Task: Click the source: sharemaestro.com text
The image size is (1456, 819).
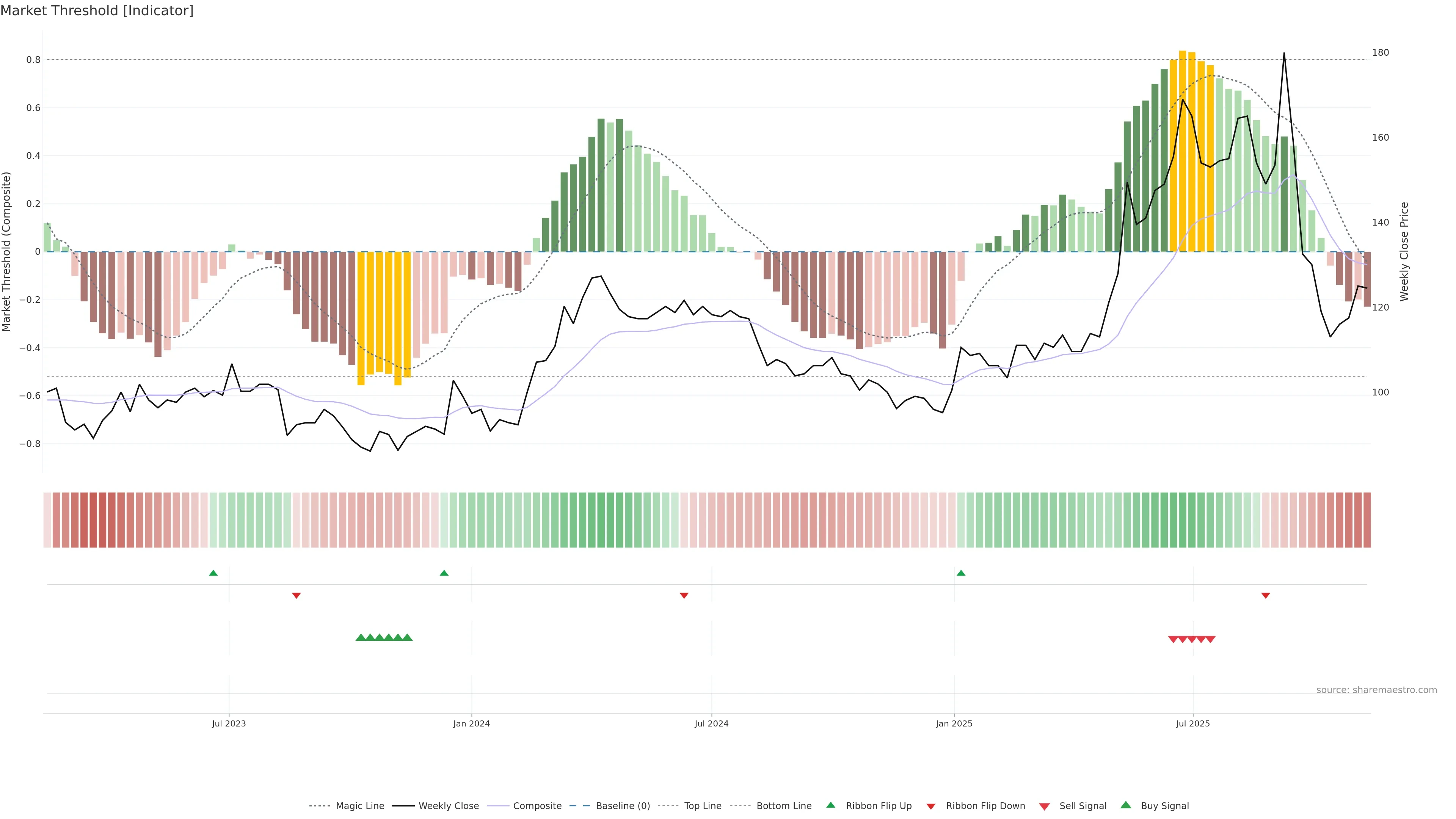Action: [x=1376, y=690]
